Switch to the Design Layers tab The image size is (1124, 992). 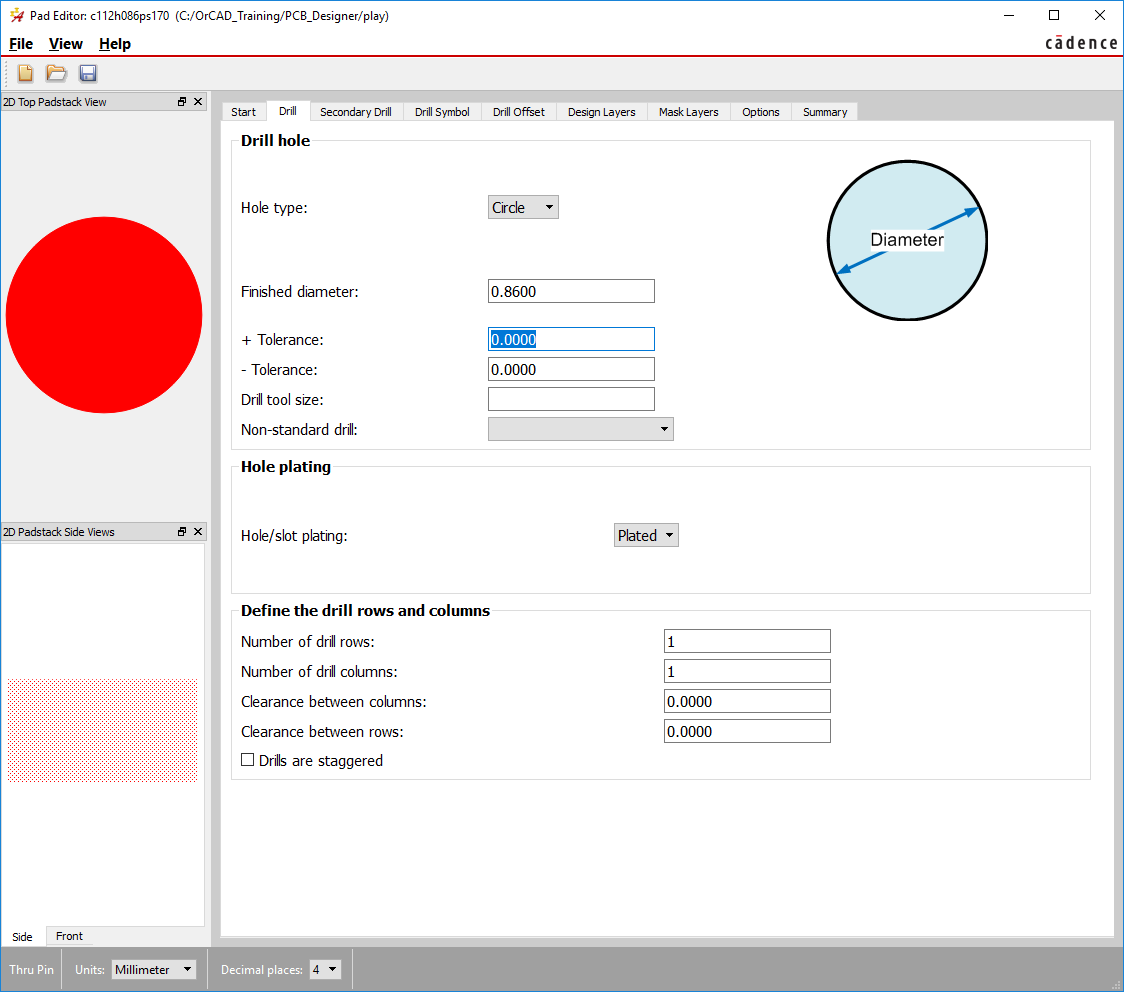(601, 112)
